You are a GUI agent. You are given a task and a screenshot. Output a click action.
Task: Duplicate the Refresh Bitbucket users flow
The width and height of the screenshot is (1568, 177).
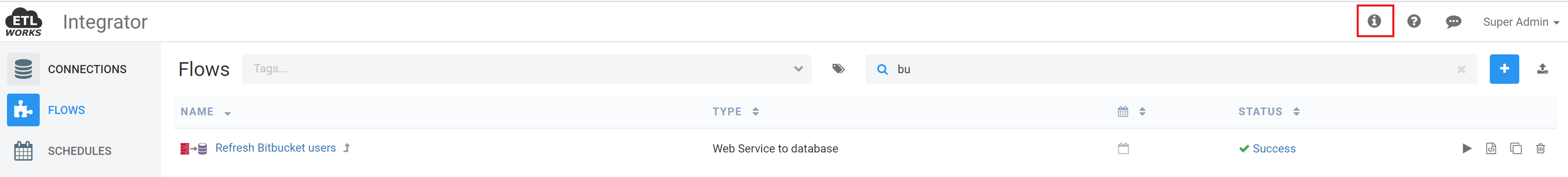(1516, 148)
